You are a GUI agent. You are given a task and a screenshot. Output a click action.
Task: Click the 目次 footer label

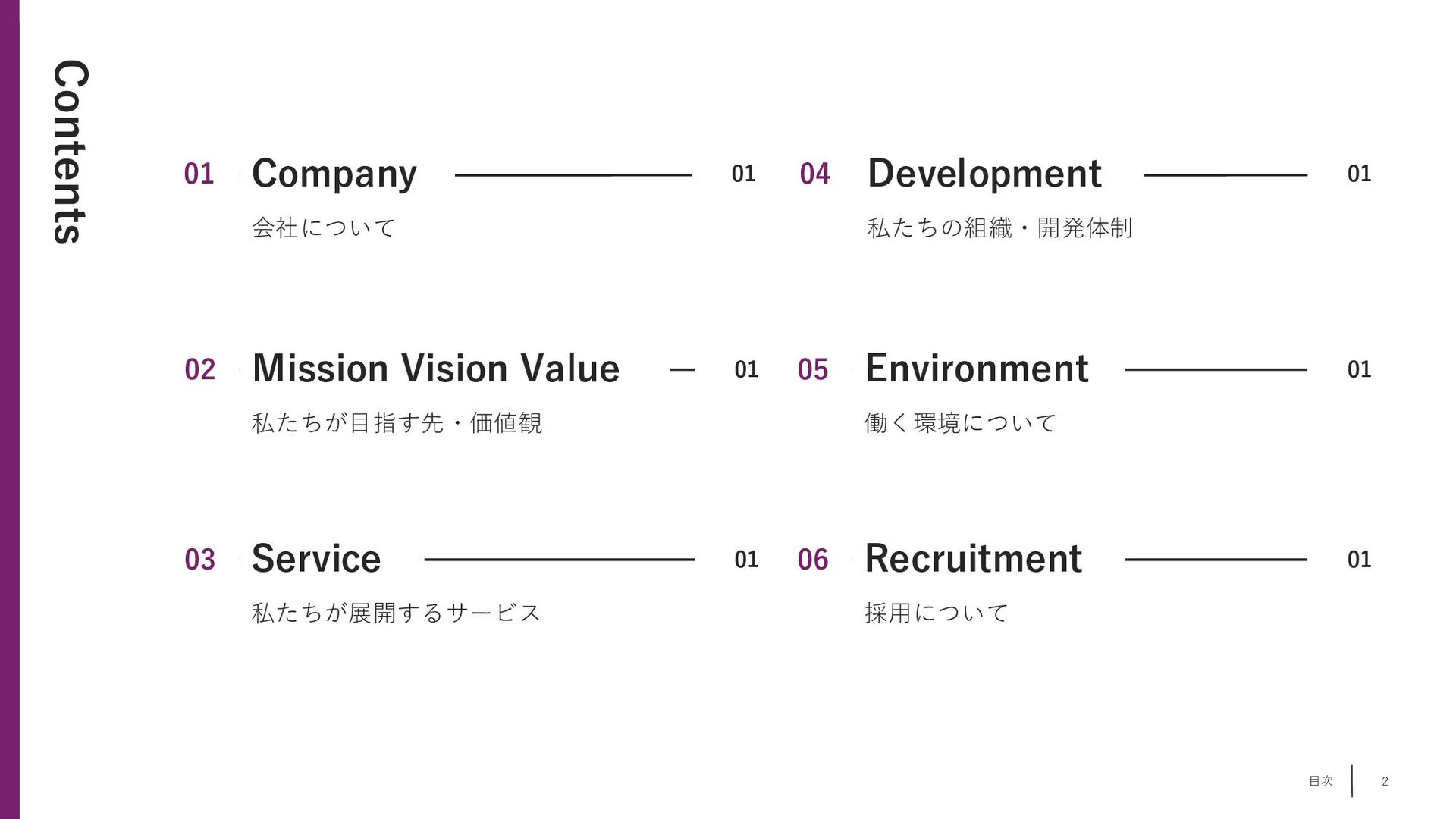pyautogui.click(x=1321, y=781)
